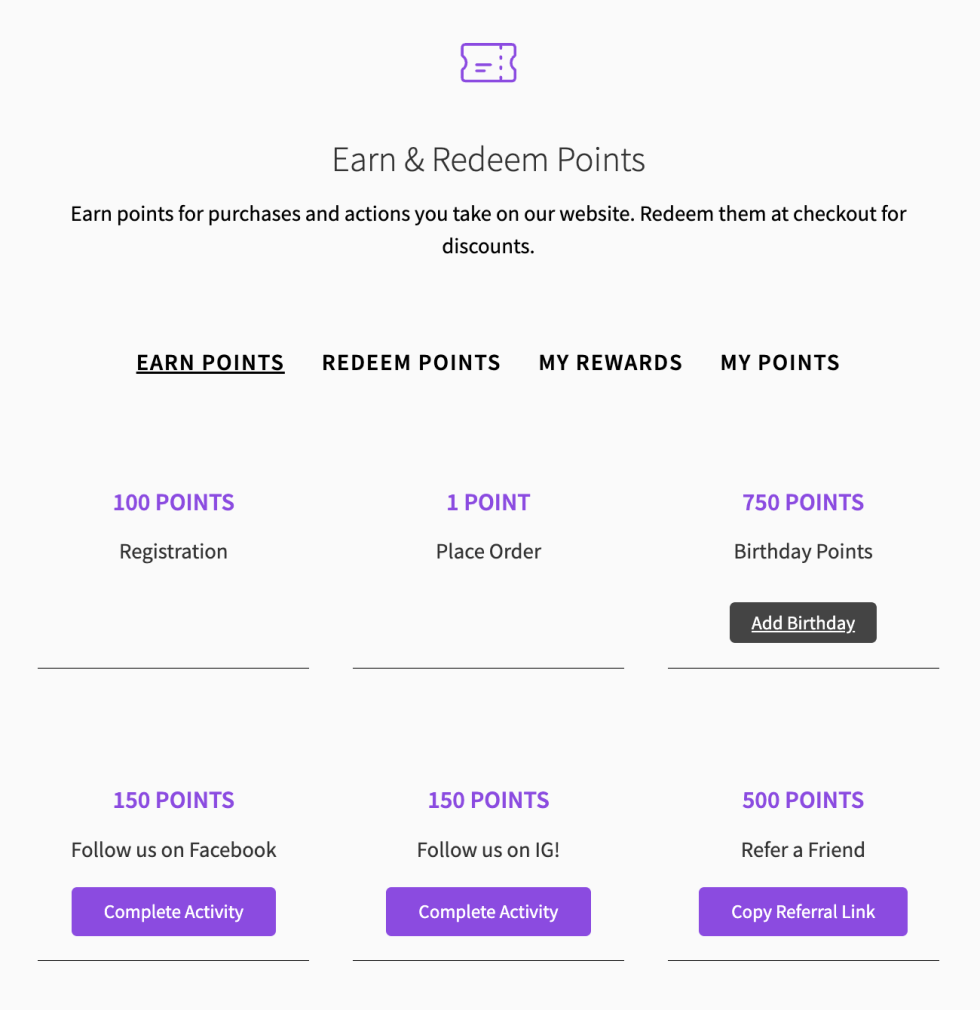This screenshot has height=1010, width=980.
Task: Click the Birthday Points label
Action: tap(803, 552)
